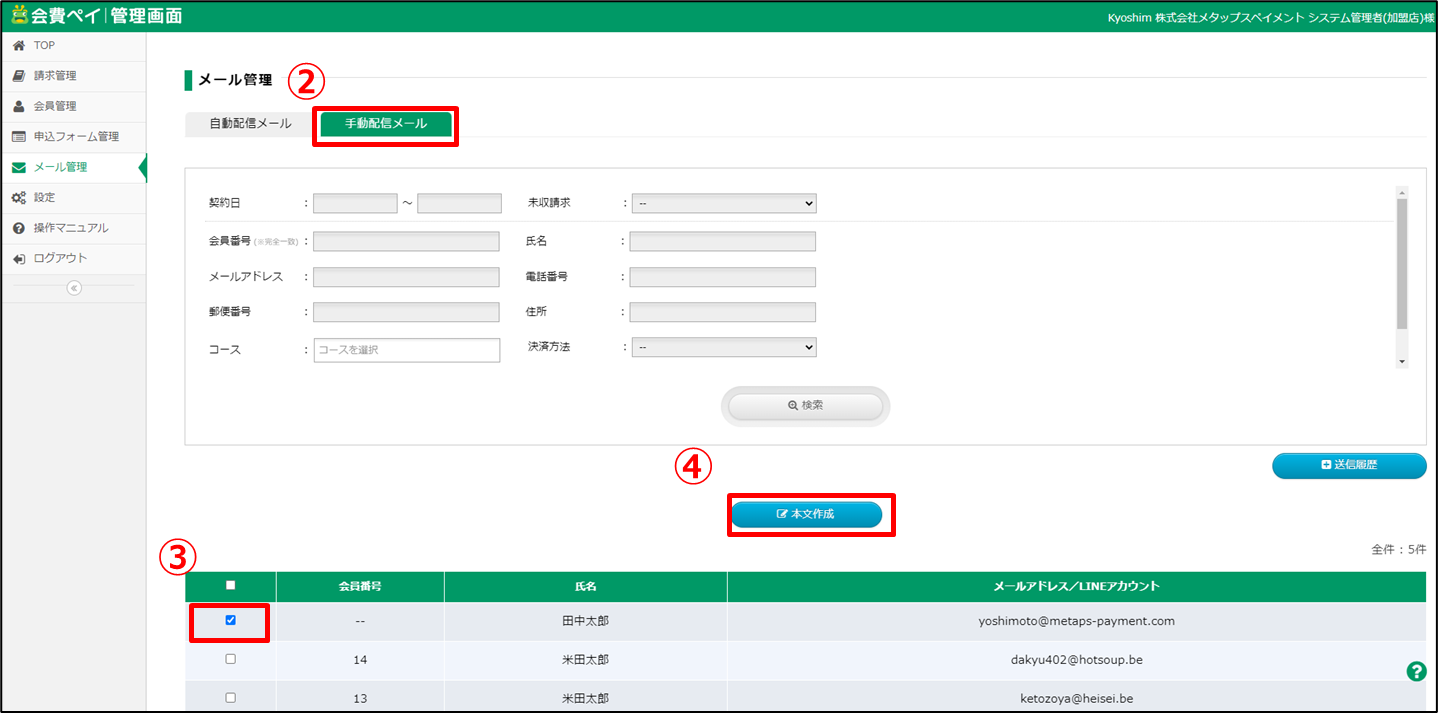
Task: Select the 手動配信メール tab
Action: [386, 124]
